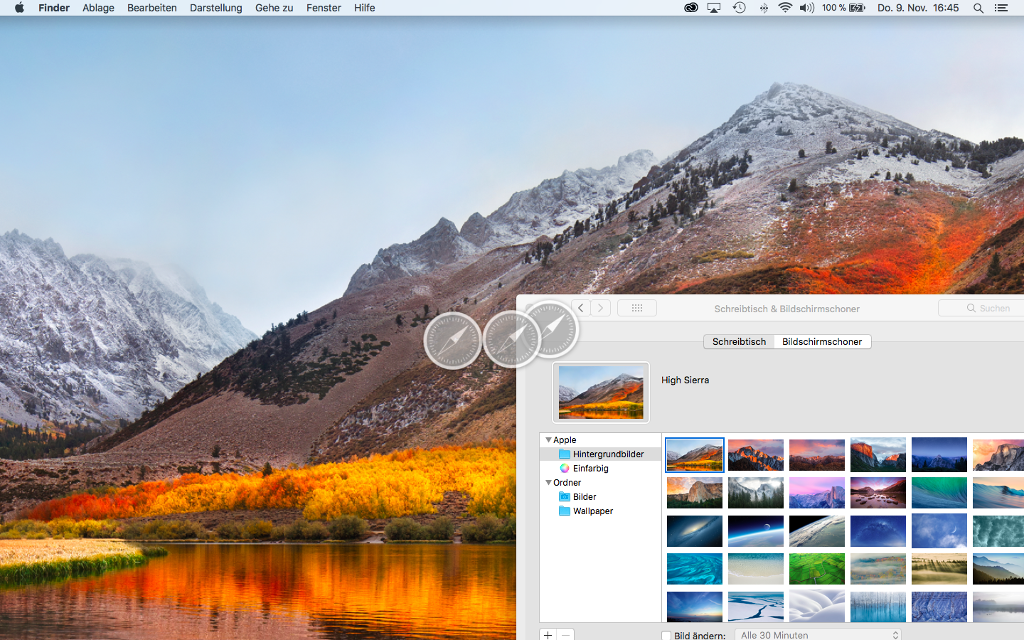Switch to the Bildschirmschoner tab
This screenshot has width=1024, height=640.
tap(822, 342)
